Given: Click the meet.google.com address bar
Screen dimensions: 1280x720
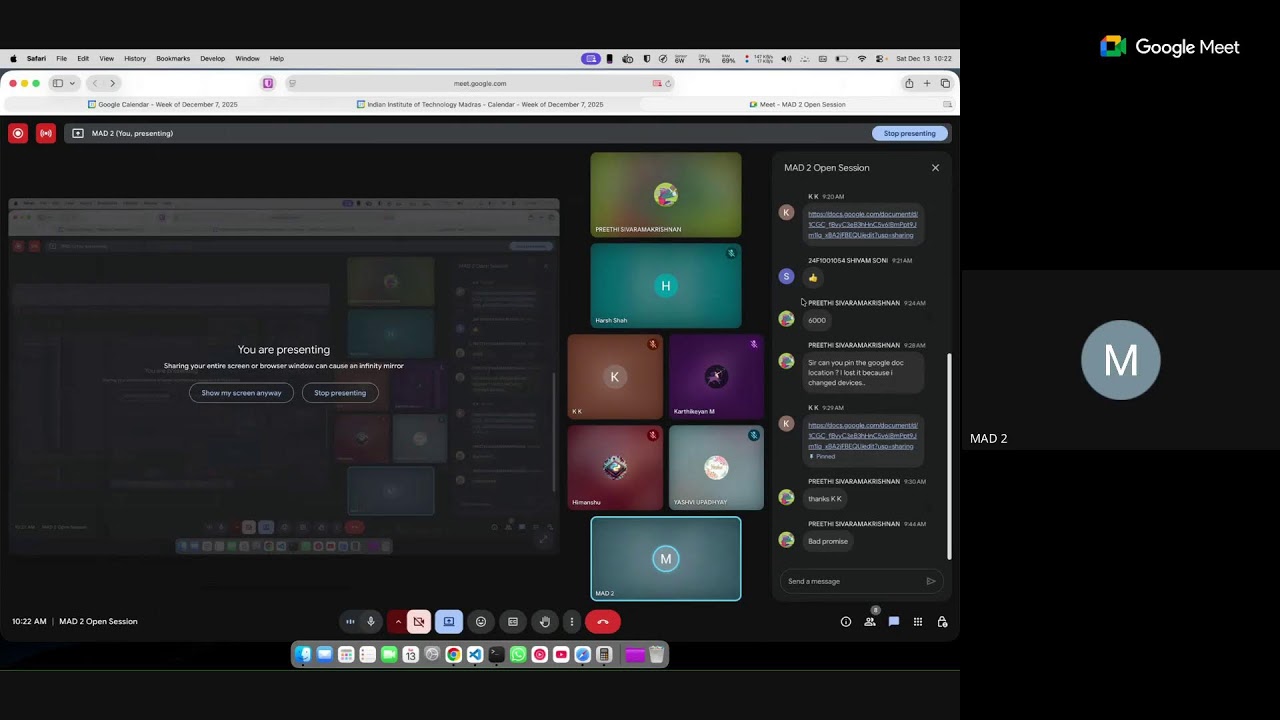Looking at the screenshot, I should tap(480, 84).
